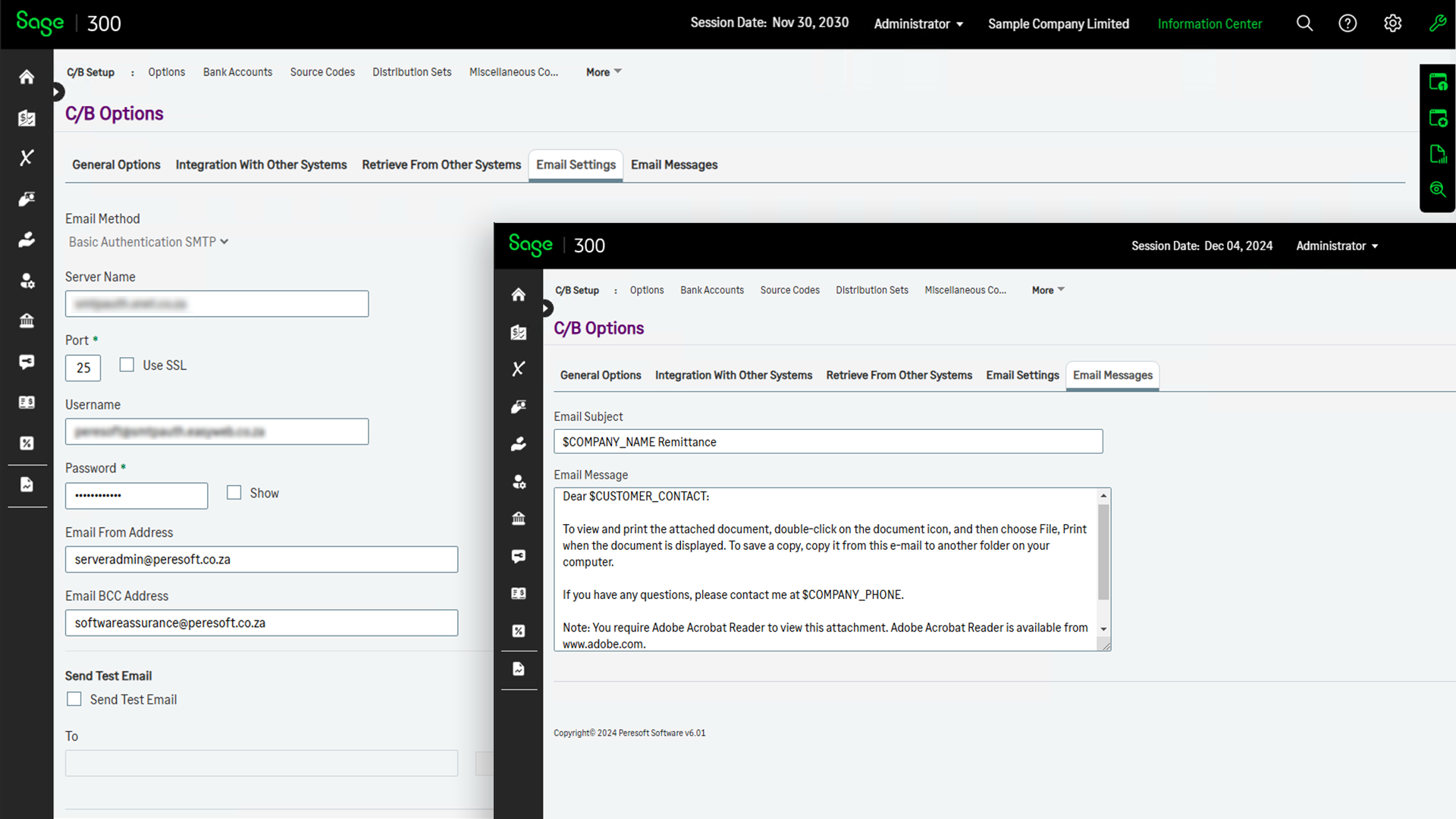Click the green wrench tools icon

point(1437,24)
